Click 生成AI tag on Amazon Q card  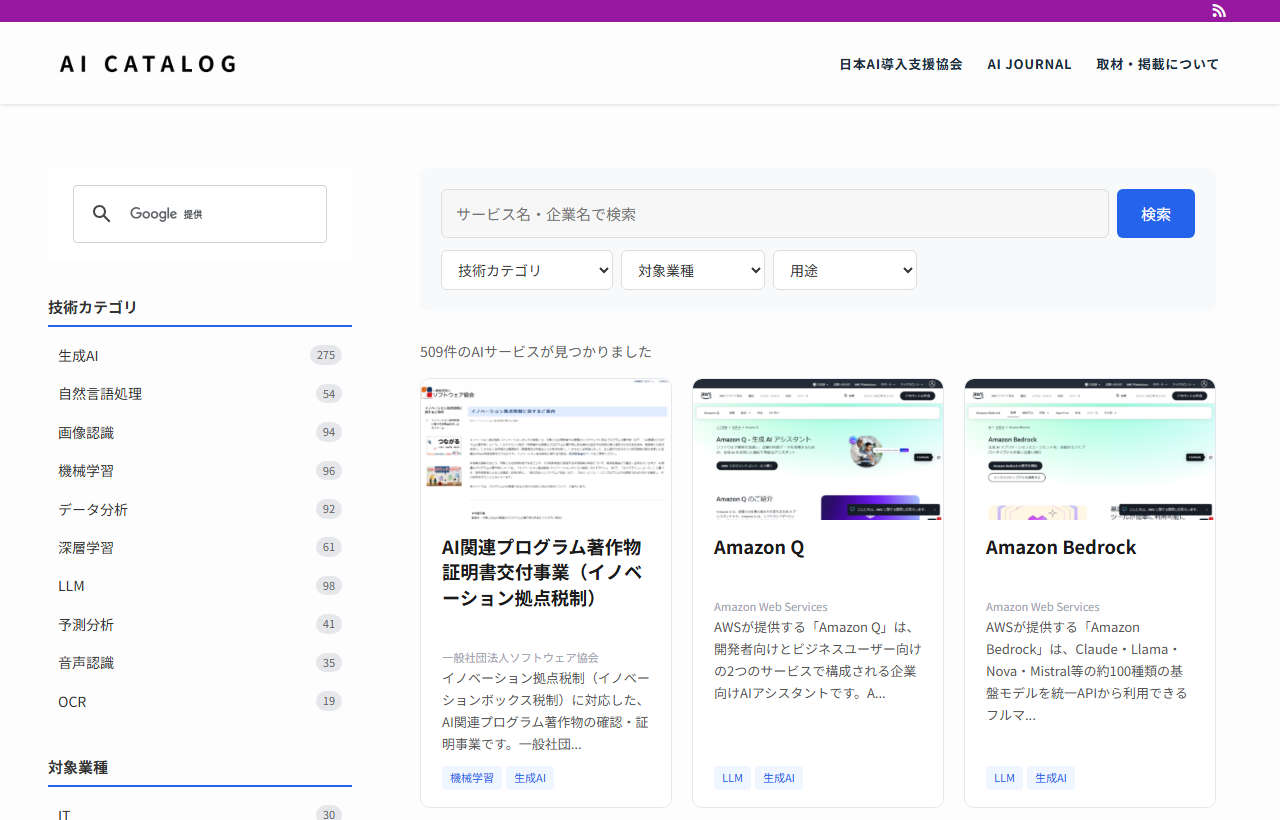(779, 778)
